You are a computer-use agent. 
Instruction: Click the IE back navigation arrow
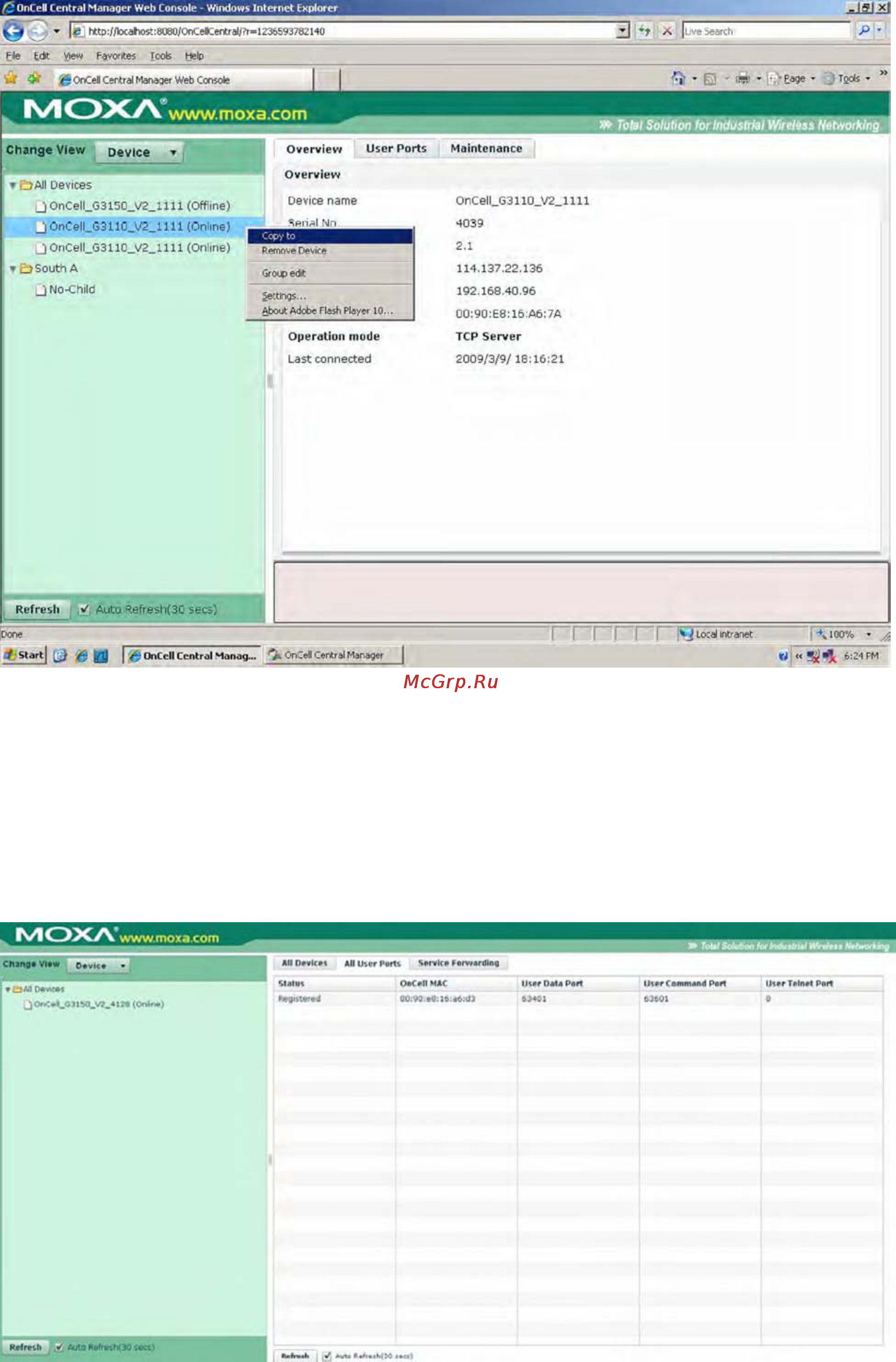point(13,31)
